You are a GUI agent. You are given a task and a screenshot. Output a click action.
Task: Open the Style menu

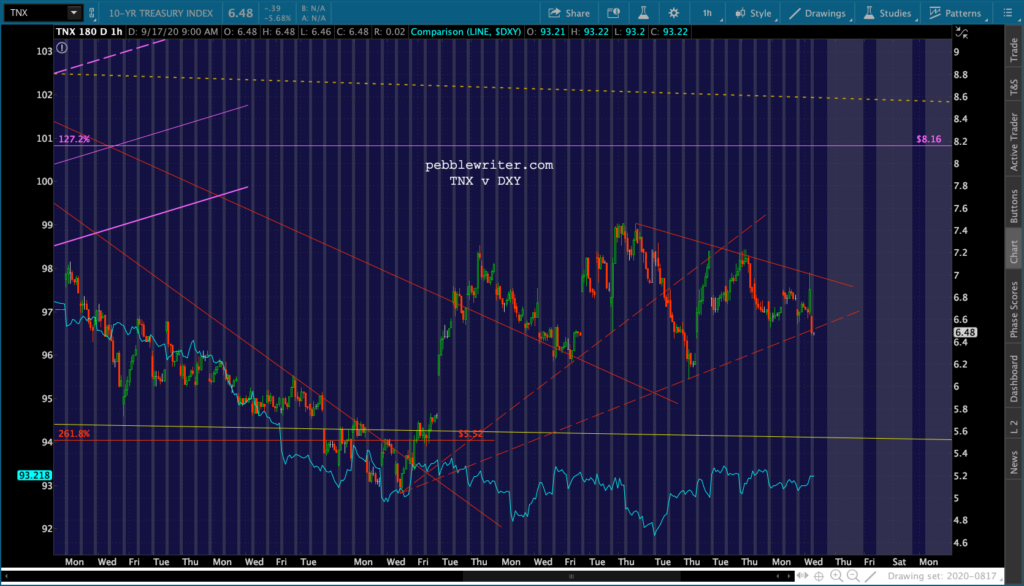pyautogui.click(x=754, y=13)
